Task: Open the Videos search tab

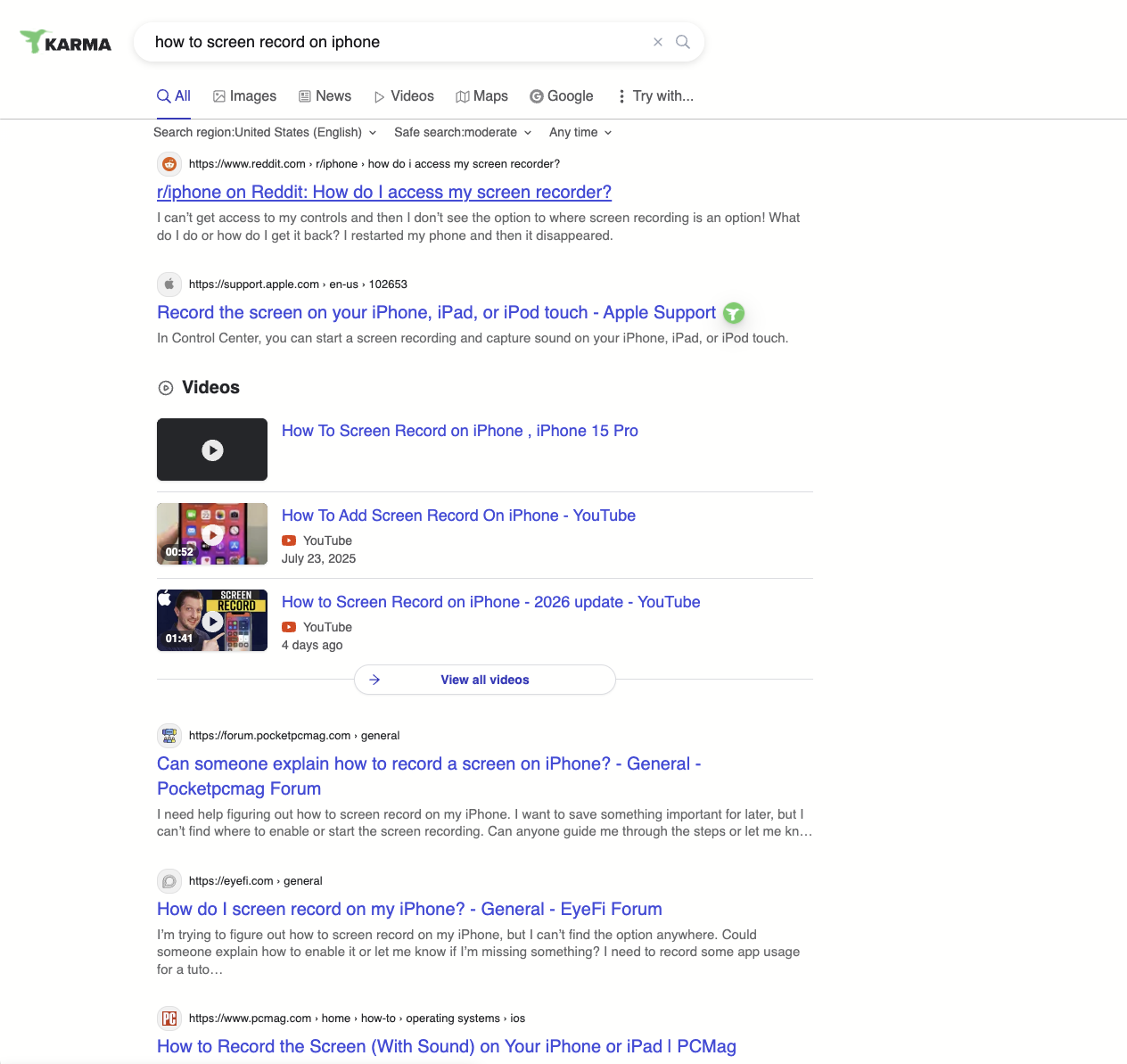Action: (x=404, y=96)
